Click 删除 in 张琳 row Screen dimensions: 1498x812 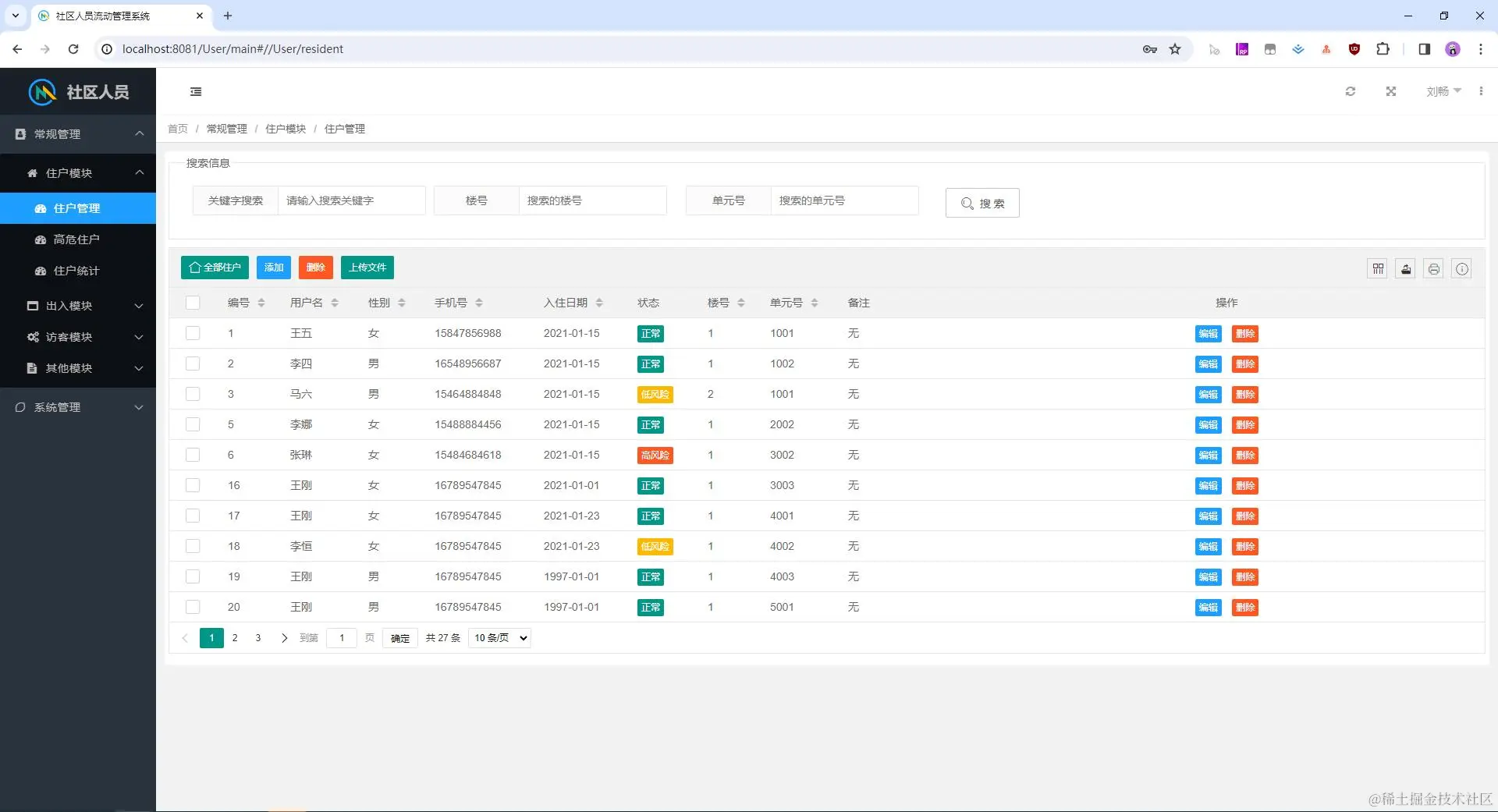tap(1245, 456)
